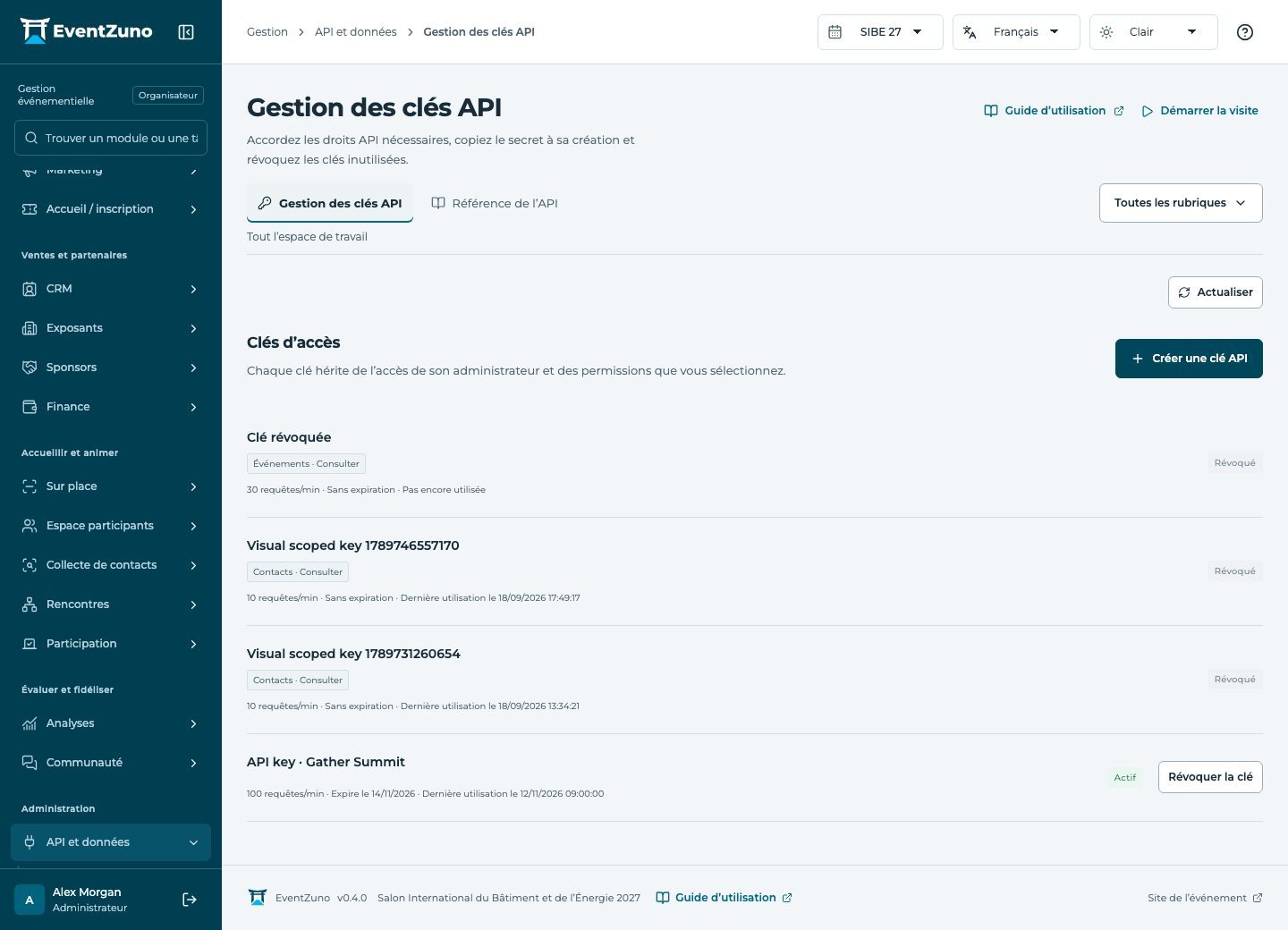Screen dimensions: 1288x930
Task: Expand the Finance submenu chevron
Action: [193, 407]
